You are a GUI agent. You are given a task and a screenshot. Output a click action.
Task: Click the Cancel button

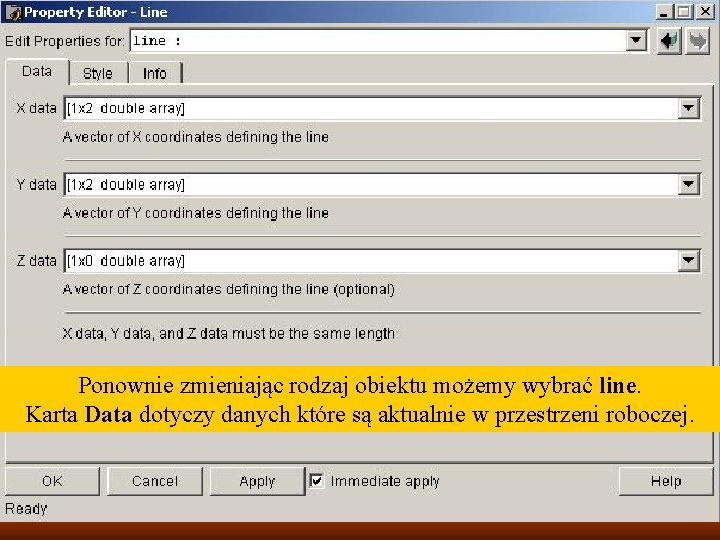[x=155, y=481]
